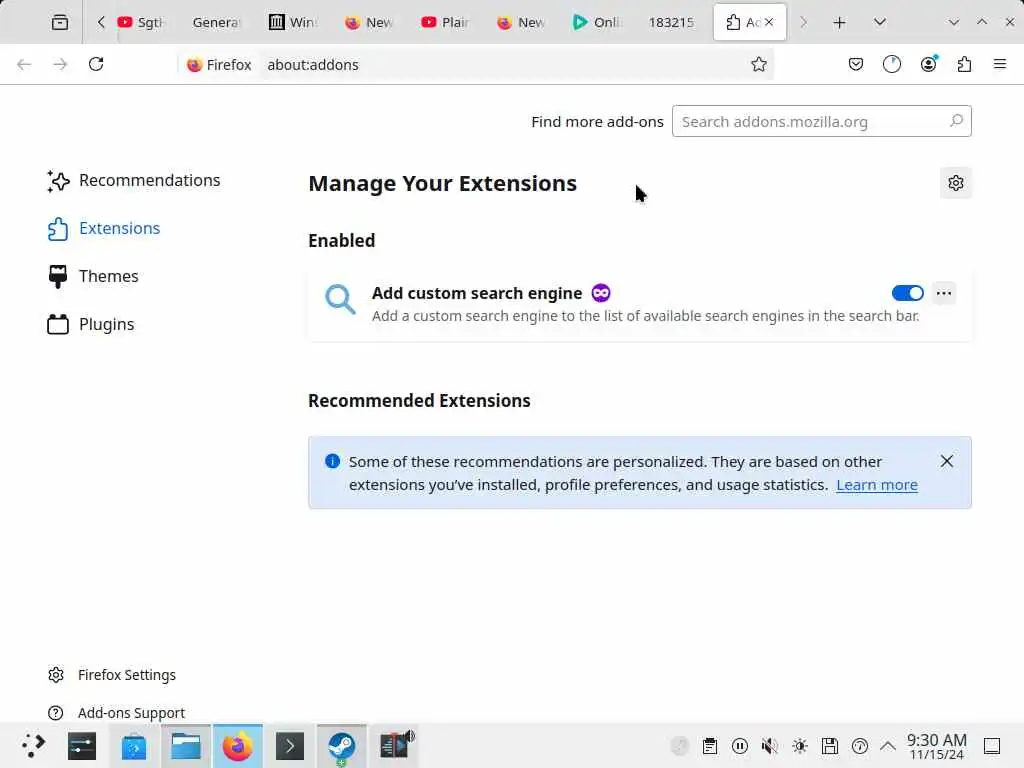Open a new tab with the plus button
Viewport: 1024px width, 768px height.
pos(839,22)
